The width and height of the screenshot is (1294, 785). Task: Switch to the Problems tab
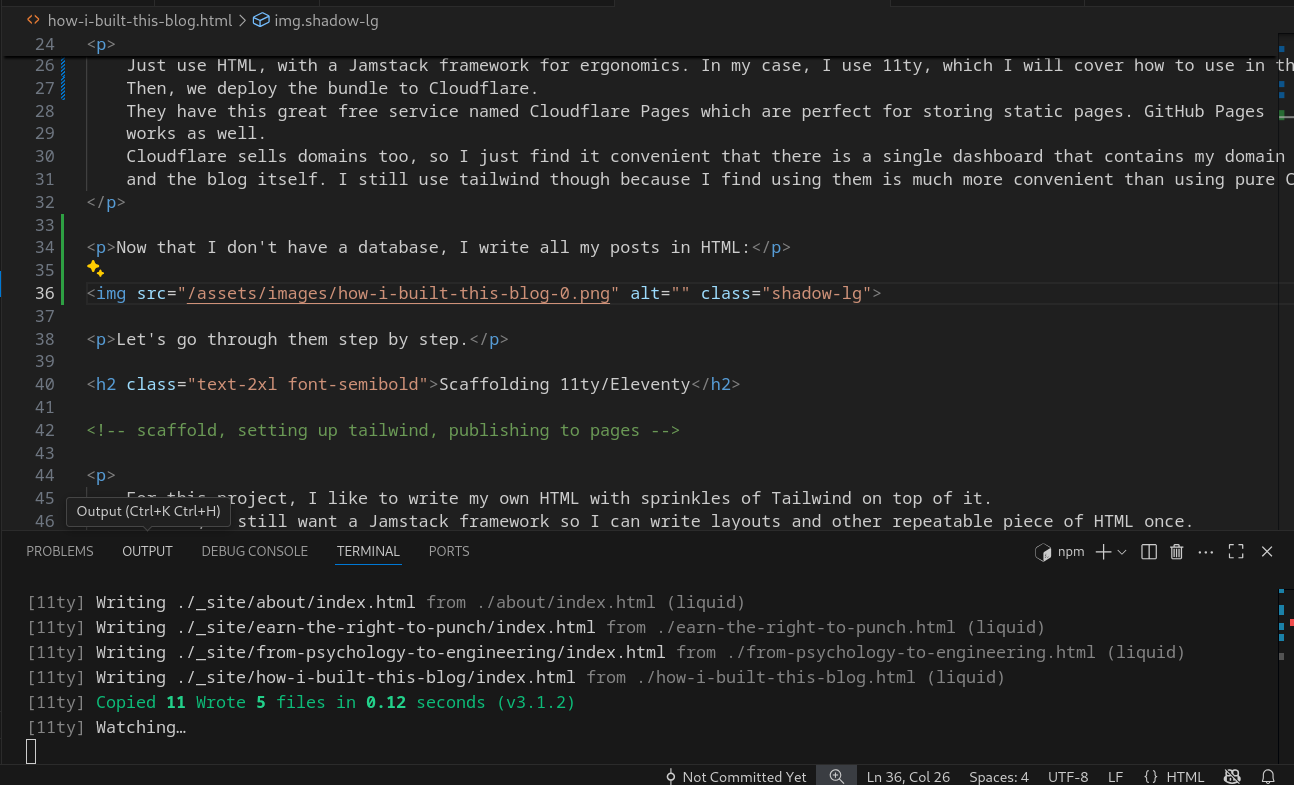pos(60,551)
